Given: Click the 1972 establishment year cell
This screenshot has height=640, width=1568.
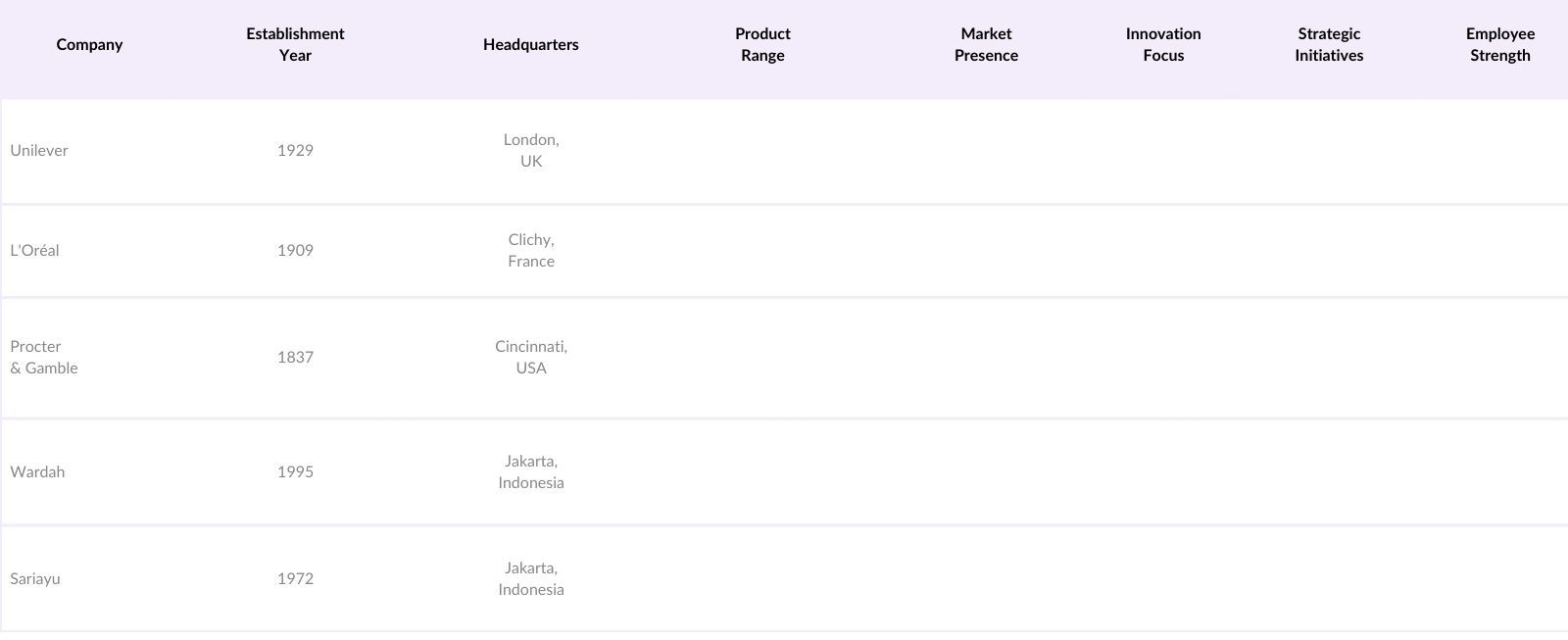Looking at the screenshot, I should pyautogui.click(x=295, y=579).
